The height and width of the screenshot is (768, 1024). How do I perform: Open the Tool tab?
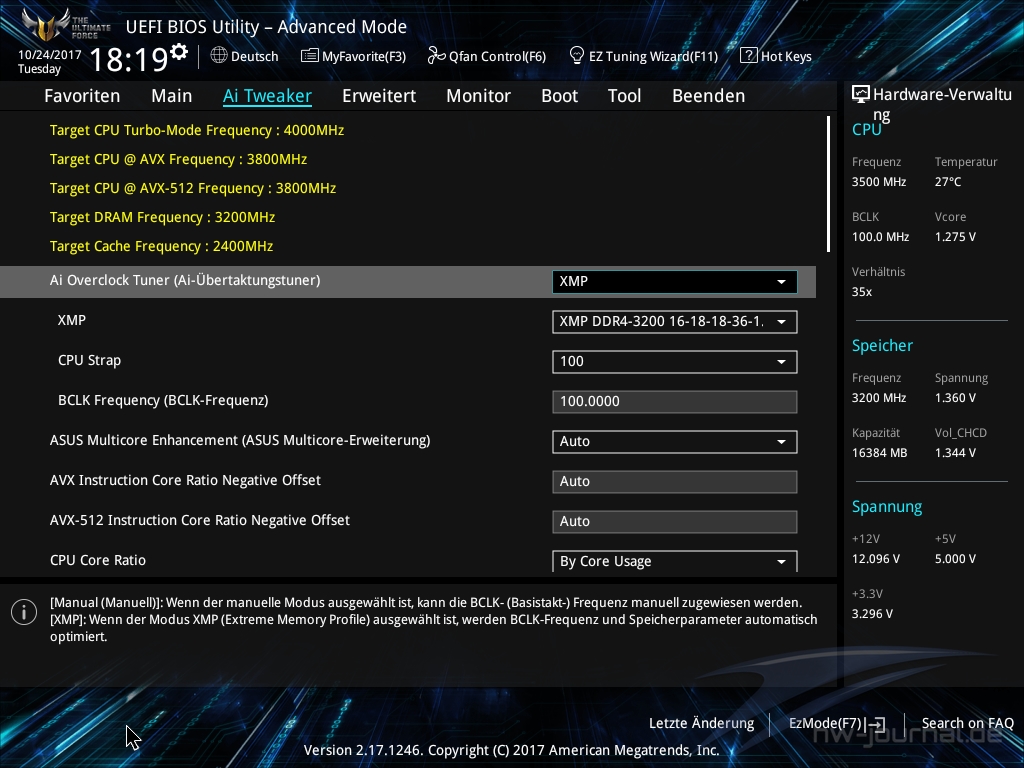point(624,96)
